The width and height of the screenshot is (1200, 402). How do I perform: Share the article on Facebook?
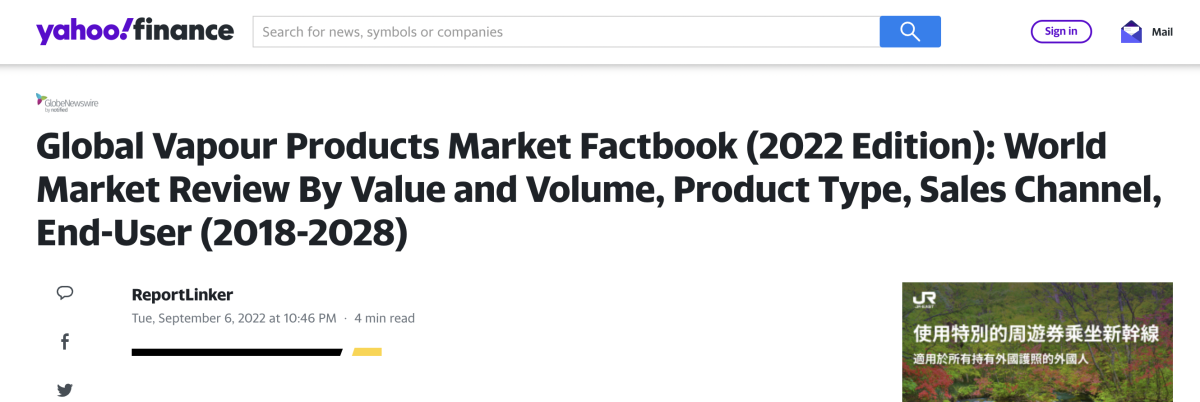(x=65, y=342)
